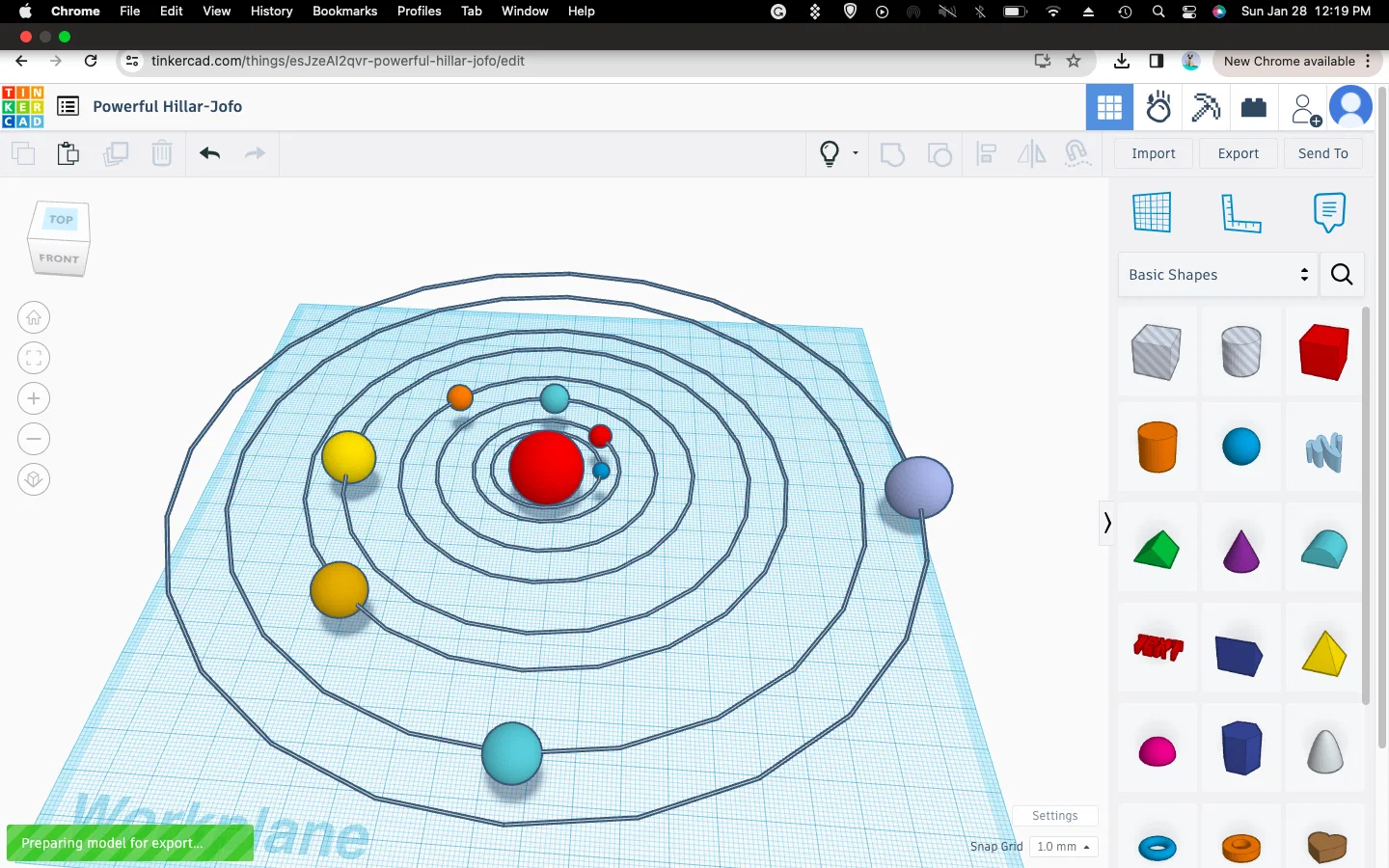Image resolution: width=1389 pixels, height=868 pixels.
Task: Open the View menu
Action: [217, 11]
